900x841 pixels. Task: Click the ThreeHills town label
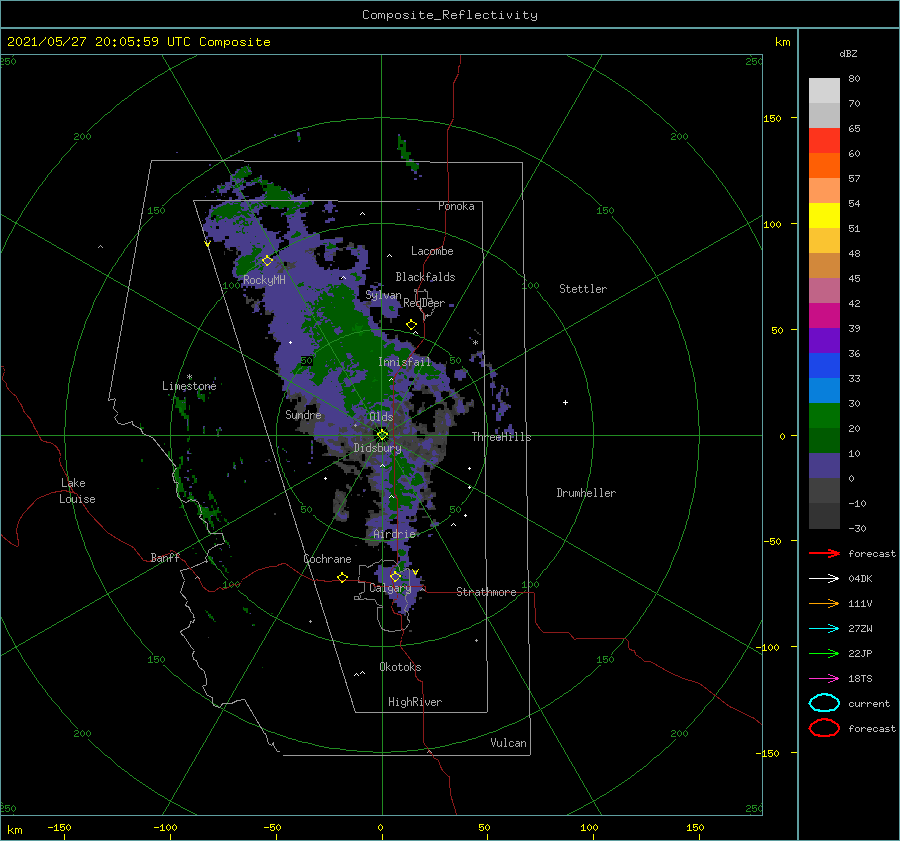pyautogui.click(x=501, y=437)
